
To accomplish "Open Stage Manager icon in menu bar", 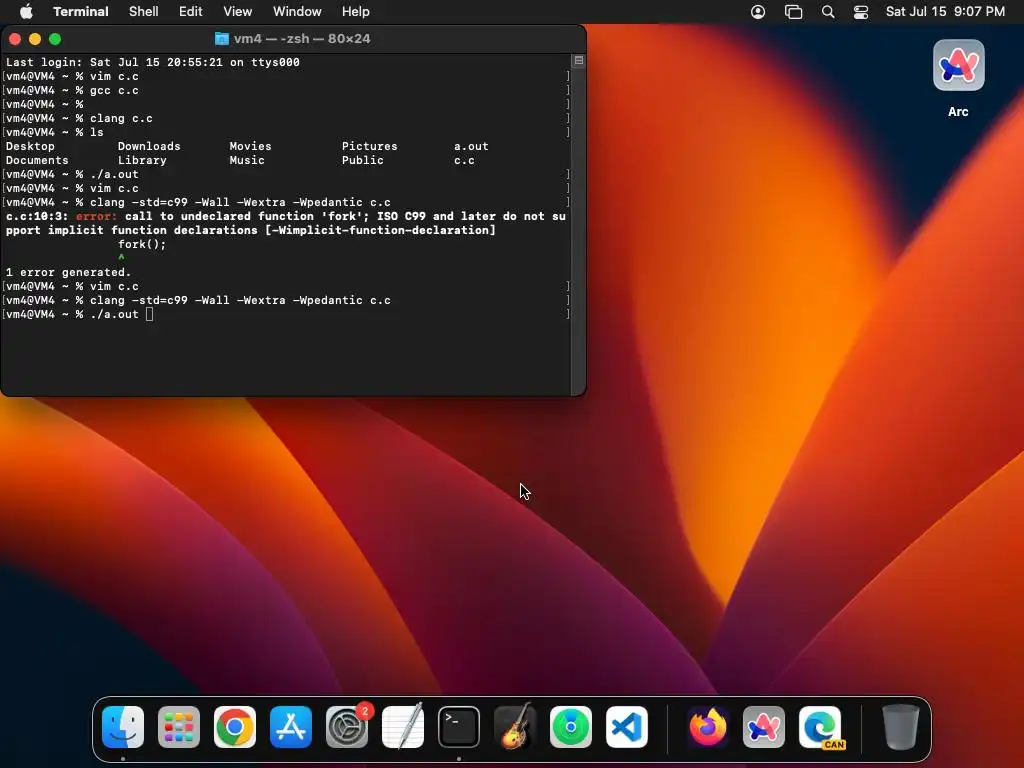I will (793, 12).
